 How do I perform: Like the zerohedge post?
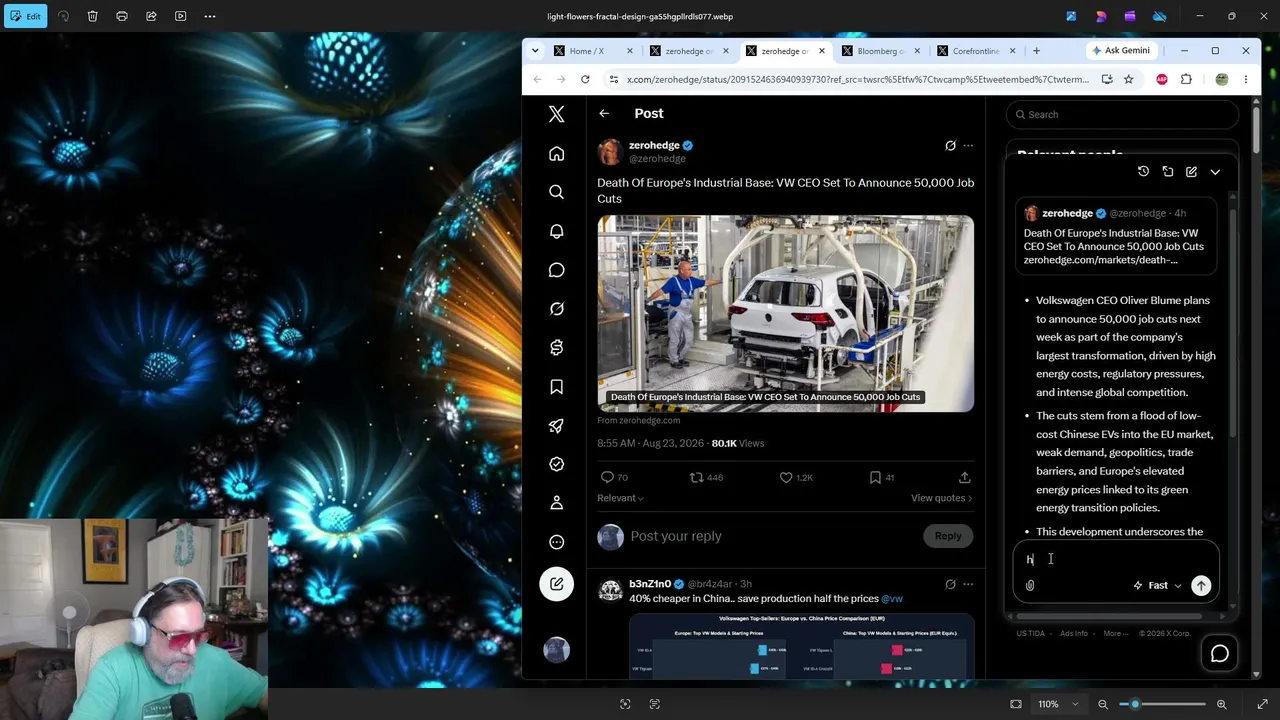click(x=786, y=478)
